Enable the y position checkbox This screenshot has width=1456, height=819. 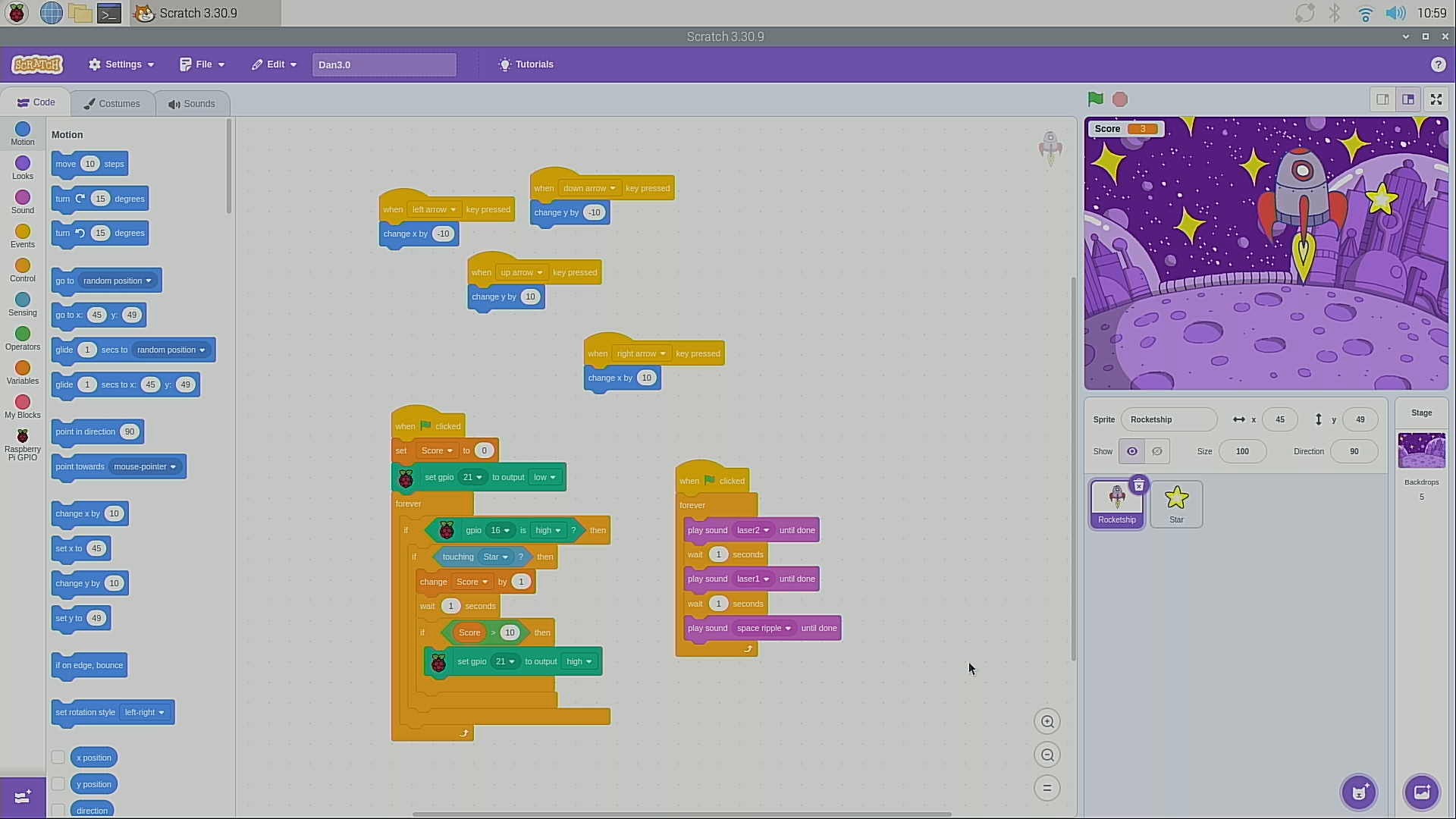point(58,784)
